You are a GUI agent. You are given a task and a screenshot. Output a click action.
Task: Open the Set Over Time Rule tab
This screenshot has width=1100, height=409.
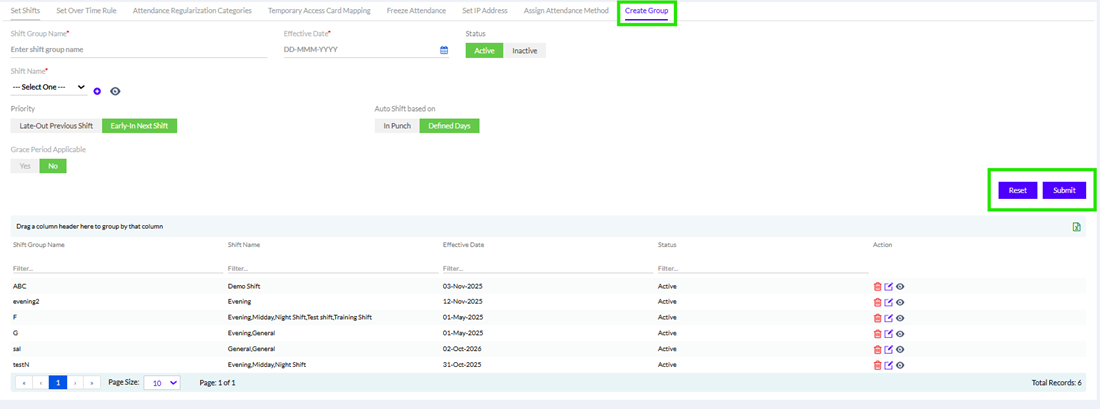click(x=86, y=11)
